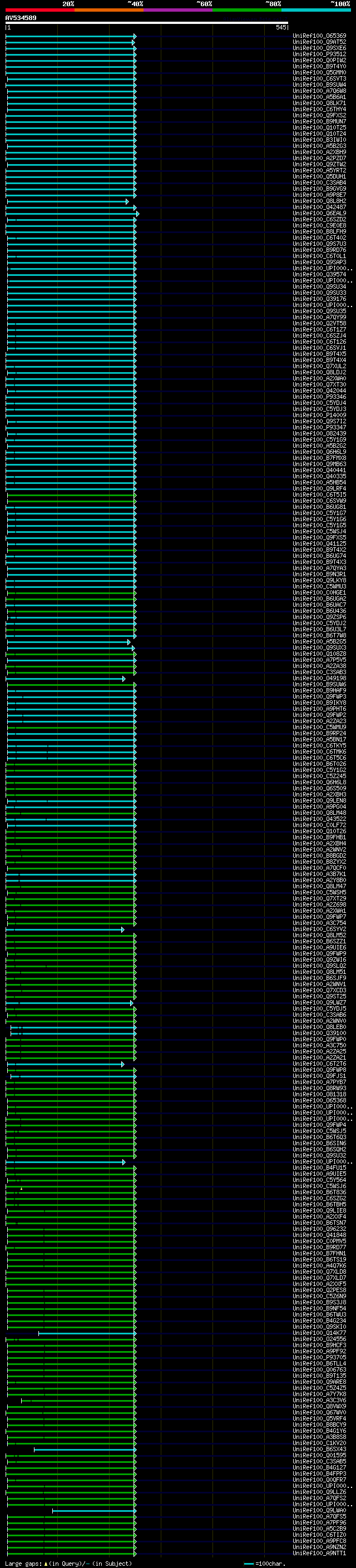
Task: Click the green ~80% identity color bar
Action: coord(247,10)
